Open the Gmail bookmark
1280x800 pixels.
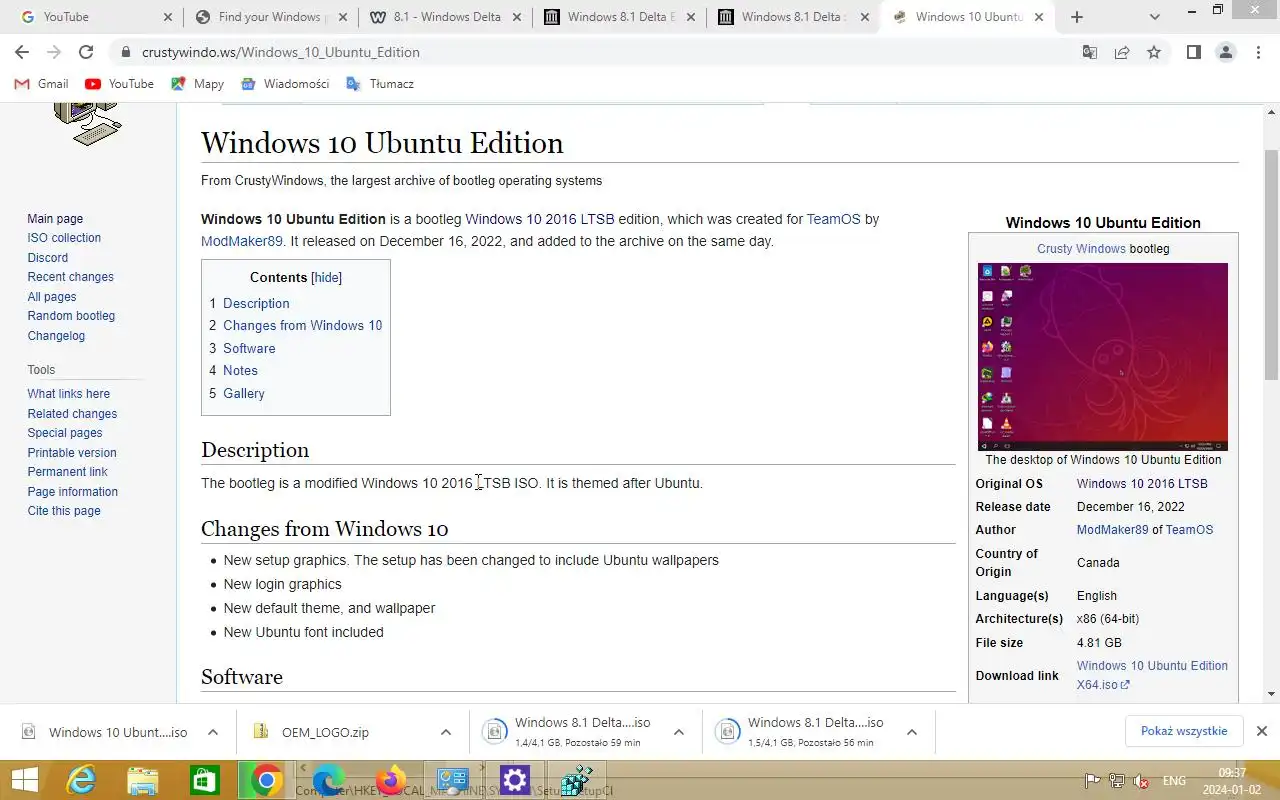pos(41,84)
